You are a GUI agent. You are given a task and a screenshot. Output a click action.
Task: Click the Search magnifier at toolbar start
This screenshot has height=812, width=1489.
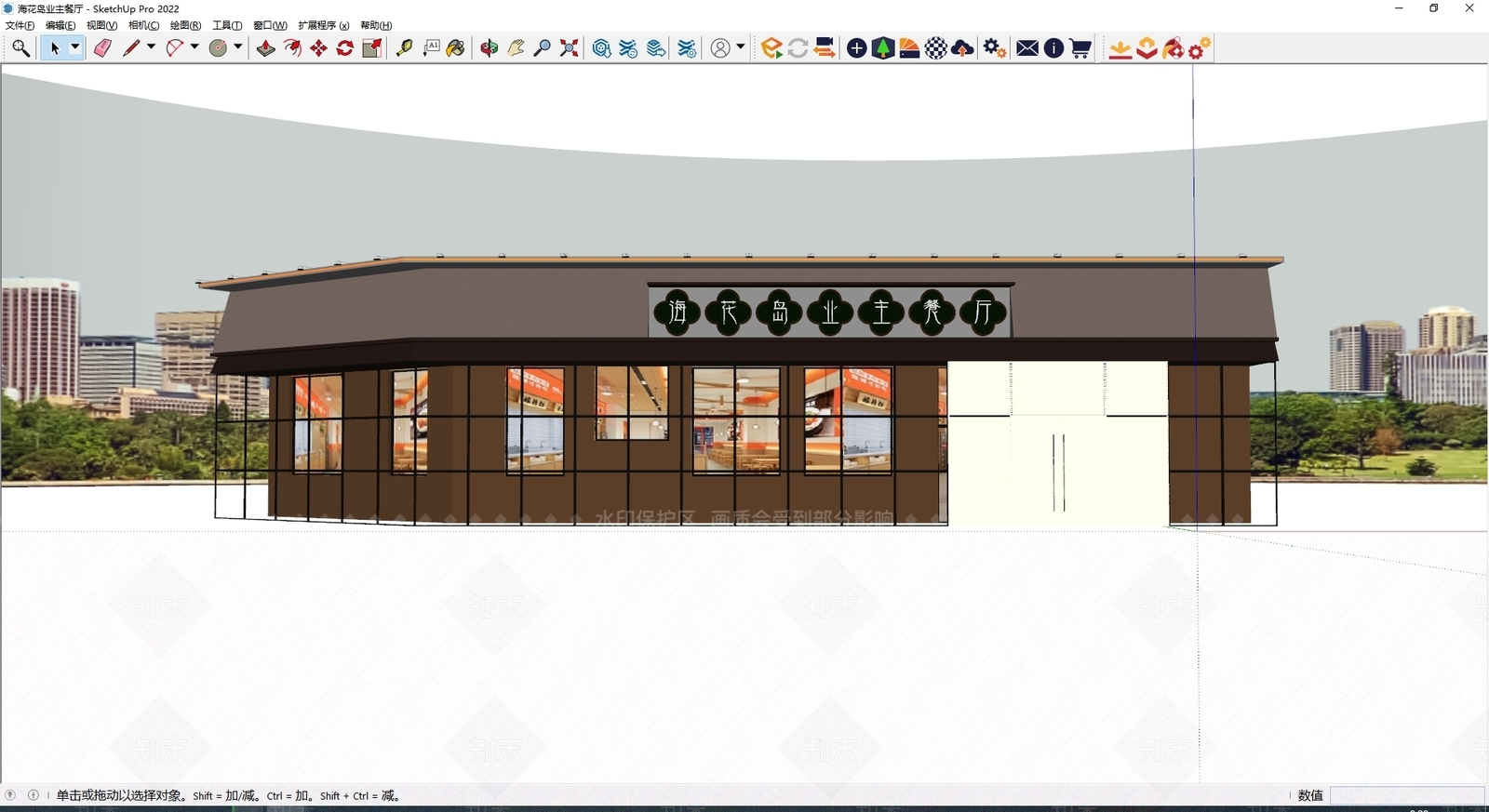[x=20, y=48]
